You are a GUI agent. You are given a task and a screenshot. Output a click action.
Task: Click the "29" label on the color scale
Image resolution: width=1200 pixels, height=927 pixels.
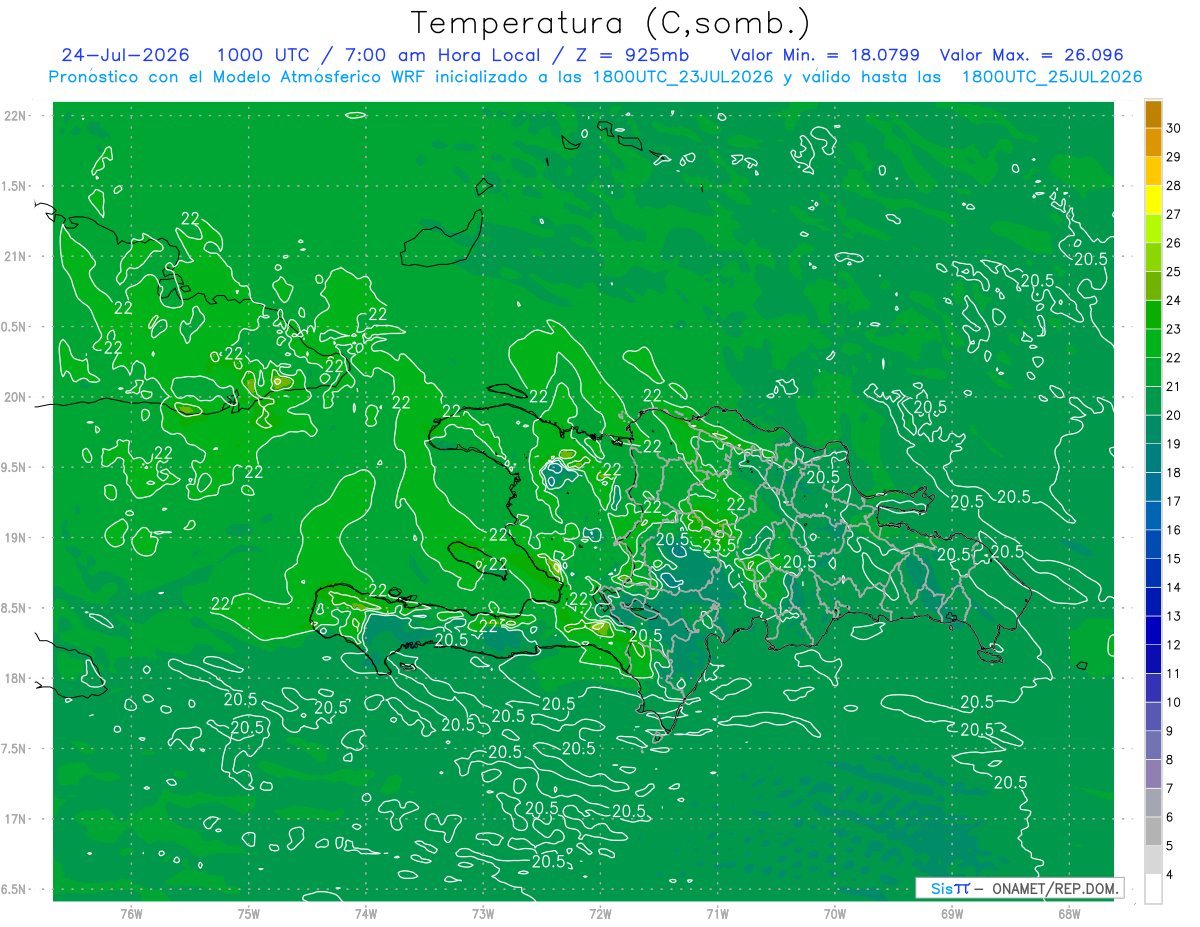1174,157
